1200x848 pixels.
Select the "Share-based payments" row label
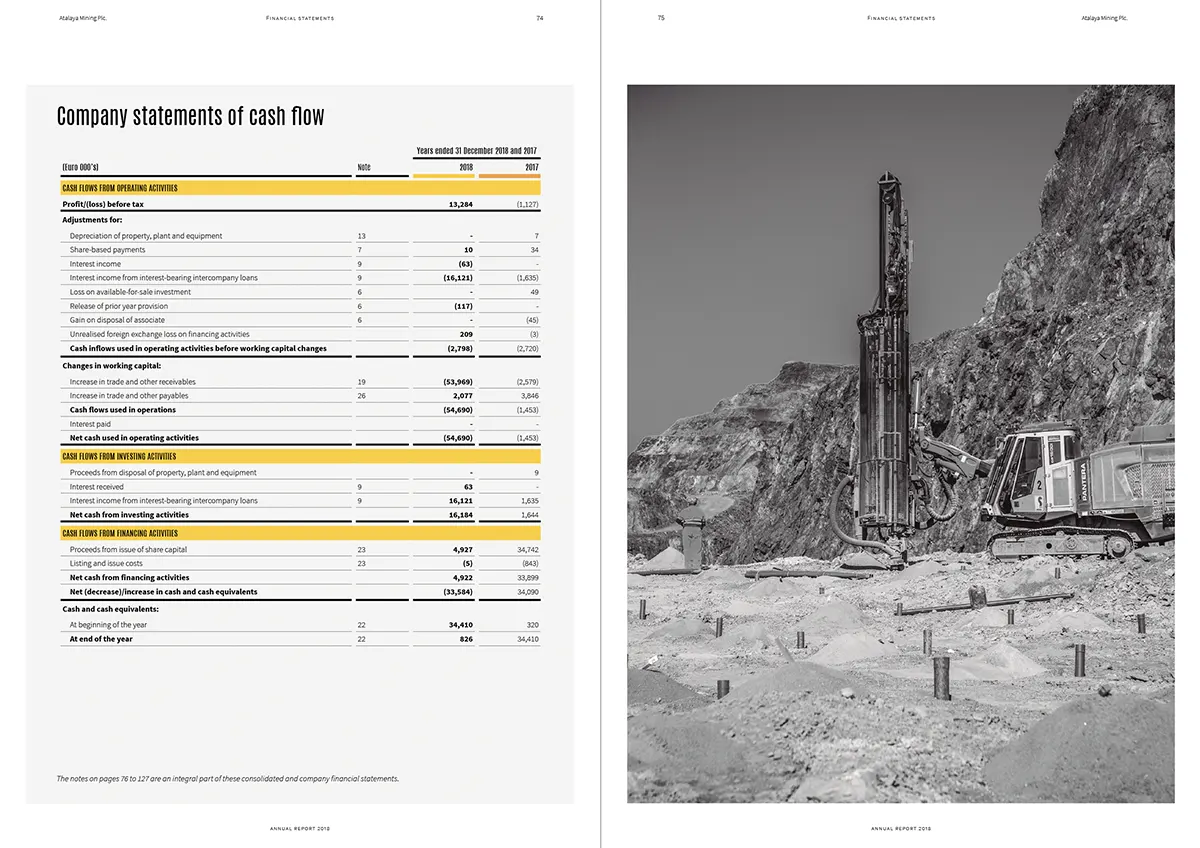(x=107, y=250)
